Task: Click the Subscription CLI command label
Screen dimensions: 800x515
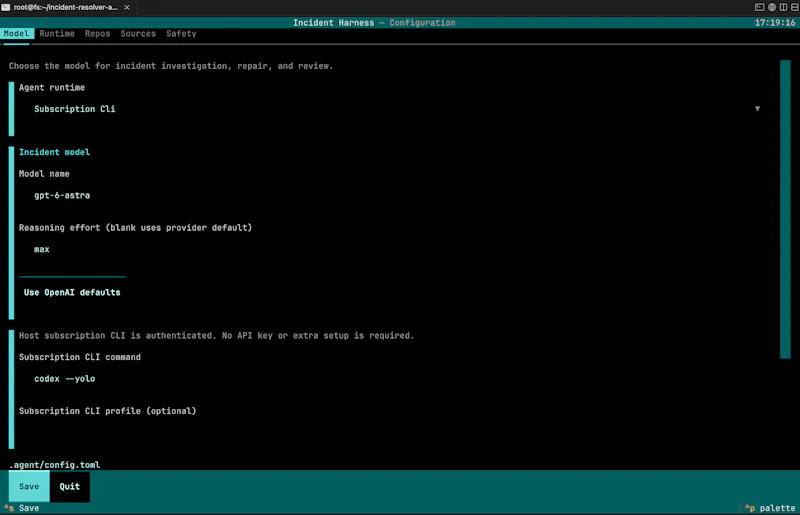Action: [80, 357]
